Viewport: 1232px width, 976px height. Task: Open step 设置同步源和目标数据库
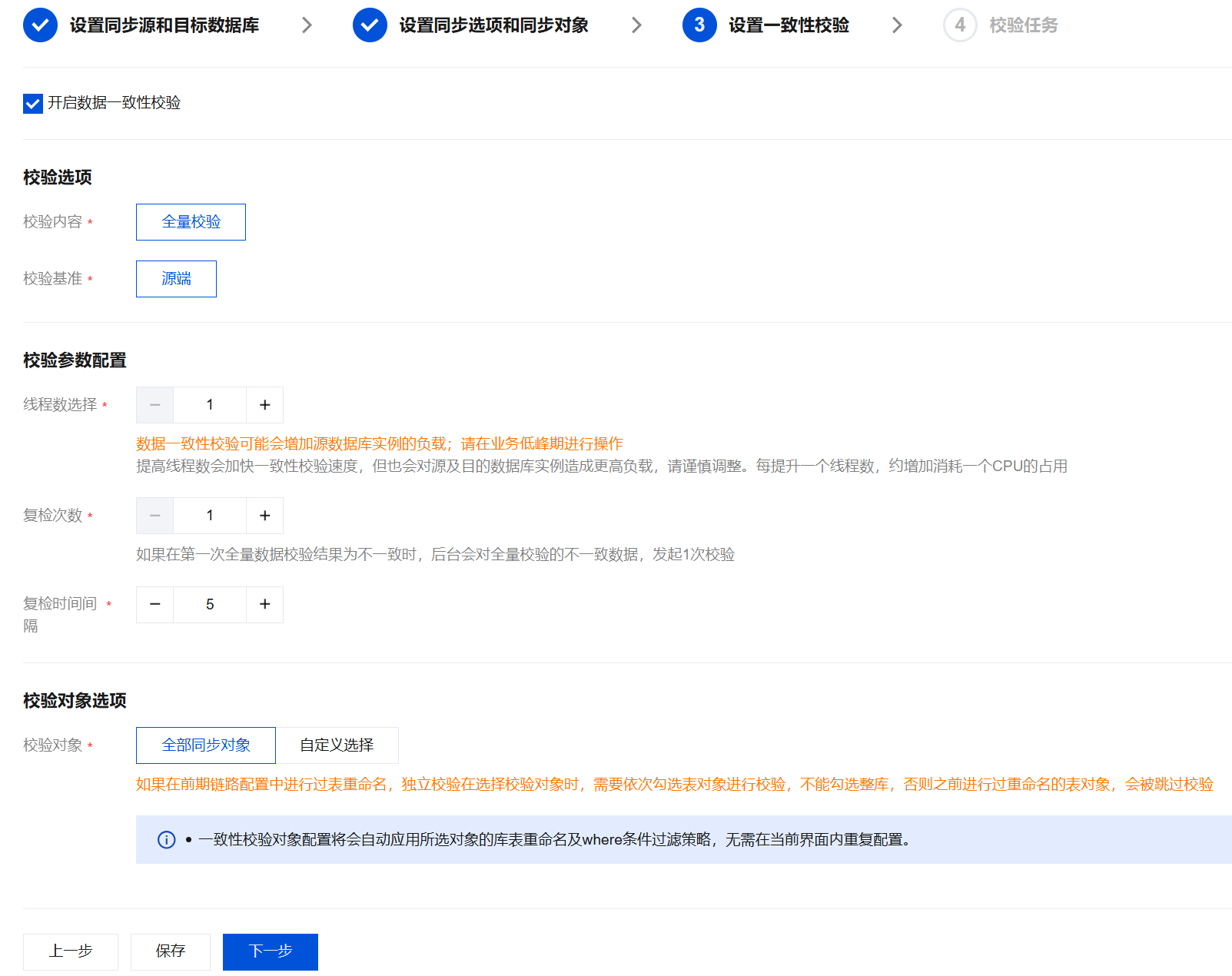click(164, 25)
